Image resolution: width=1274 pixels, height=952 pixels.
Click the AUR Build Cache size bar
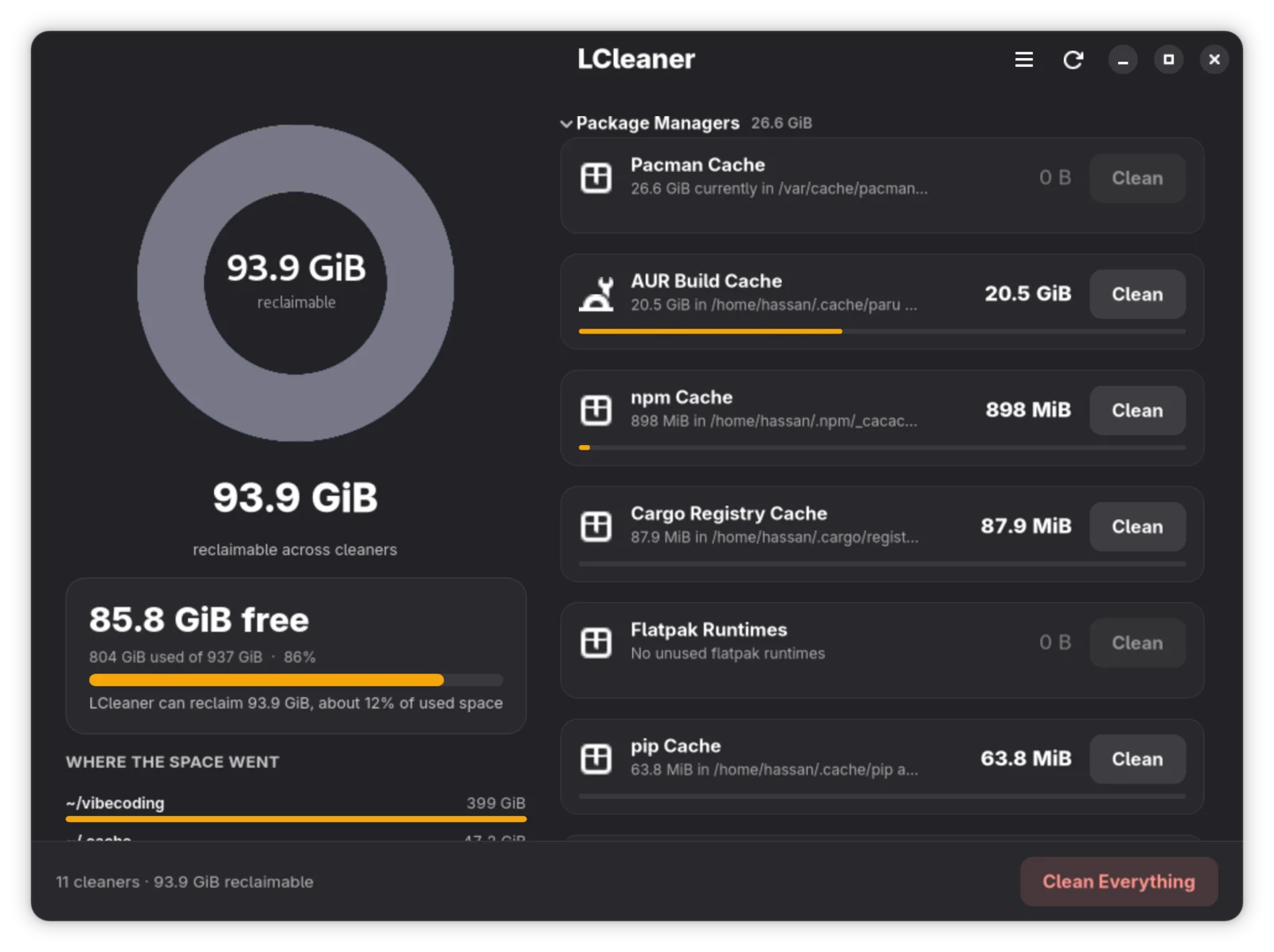[x=882, y=331]
